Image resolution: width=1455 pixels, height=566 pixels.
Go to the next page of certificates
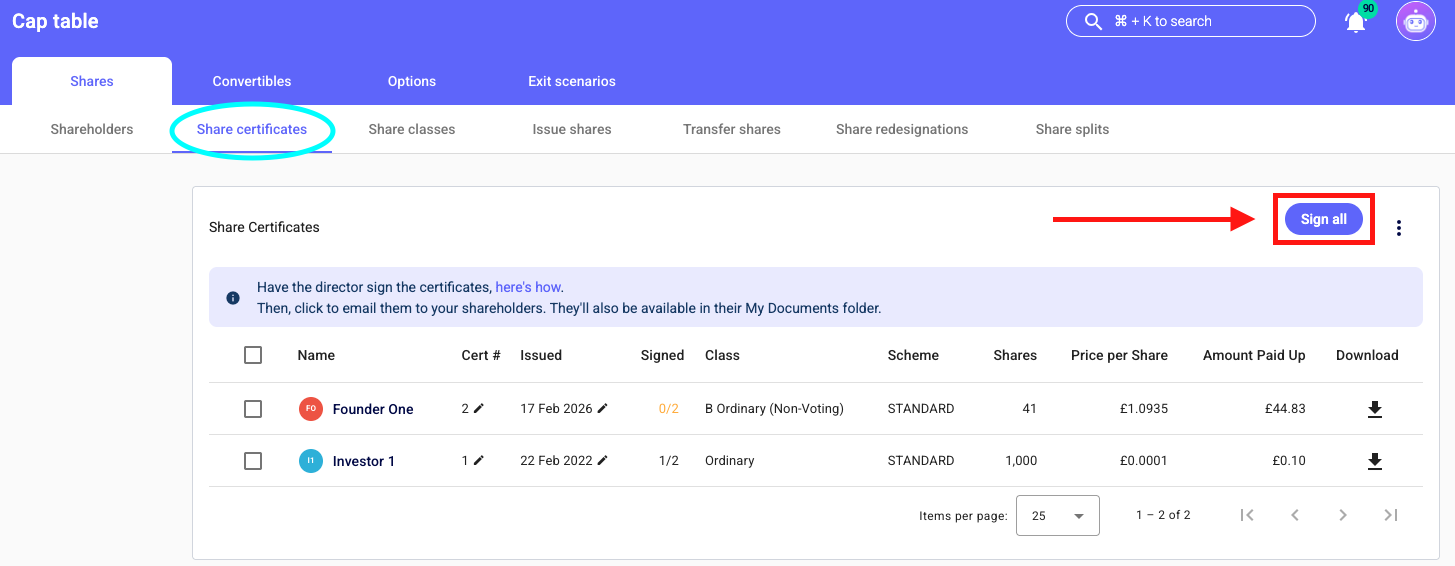click(1343, 515)
